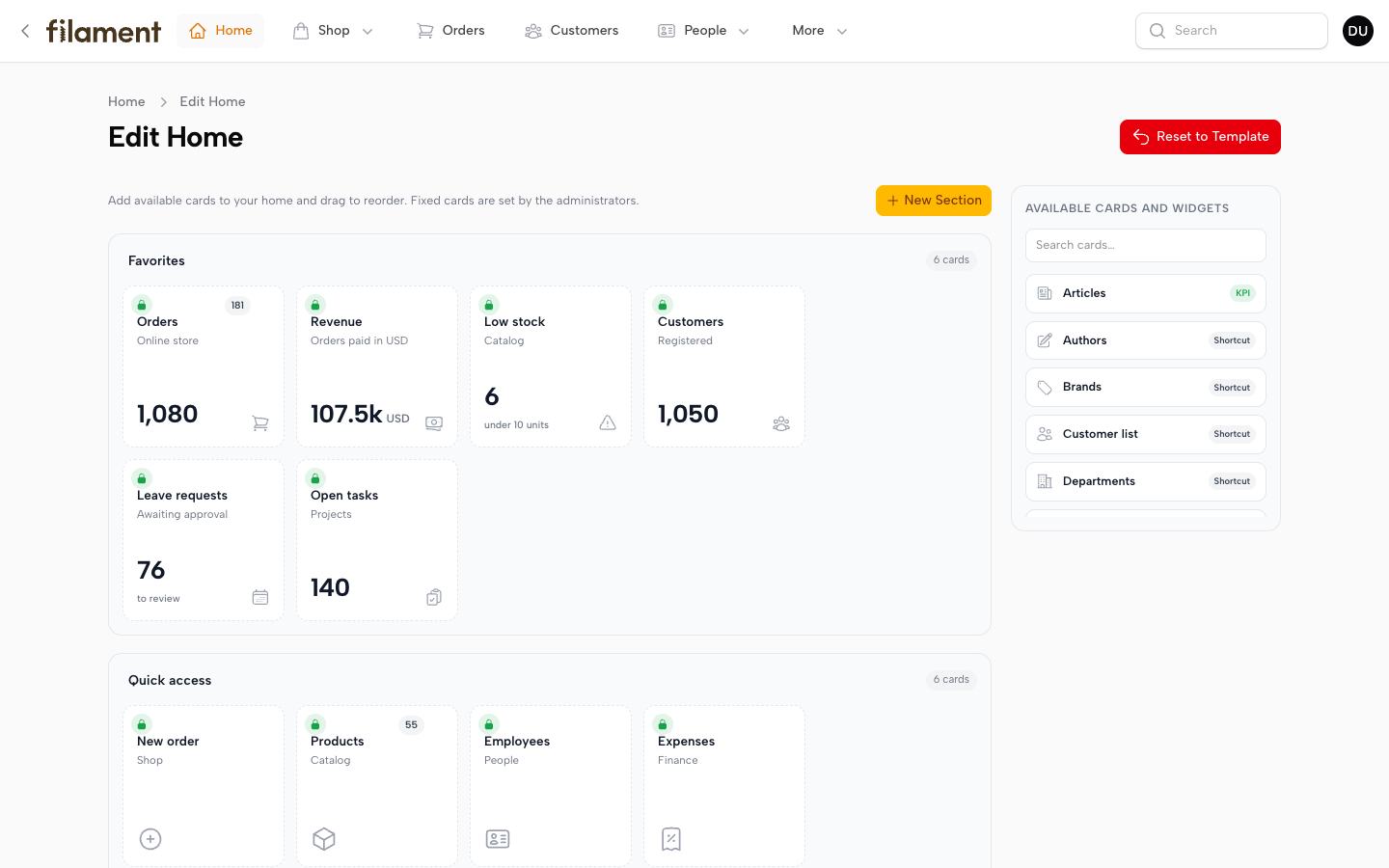Click the banknote icon on the Revenue card
Image resolution: width=1389 pixels, height=868 pixels.
(x=434, y=423)
